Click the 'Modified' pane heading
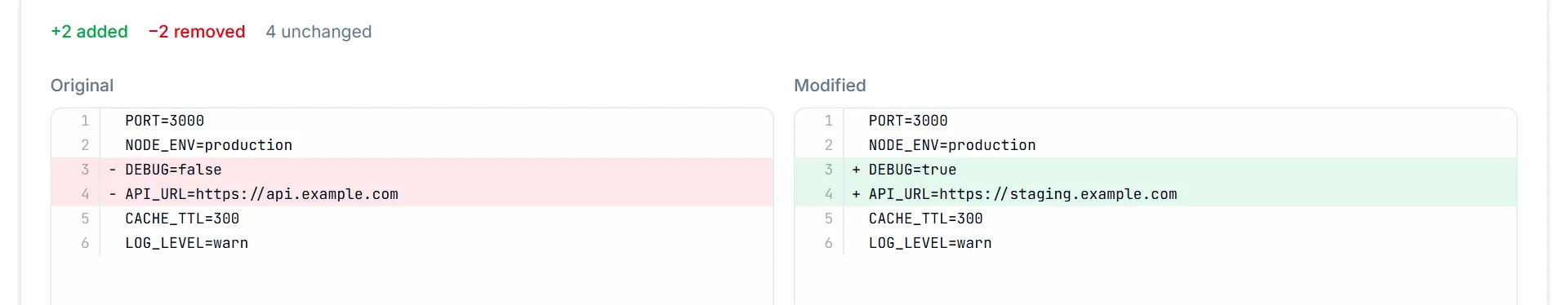 830,86
